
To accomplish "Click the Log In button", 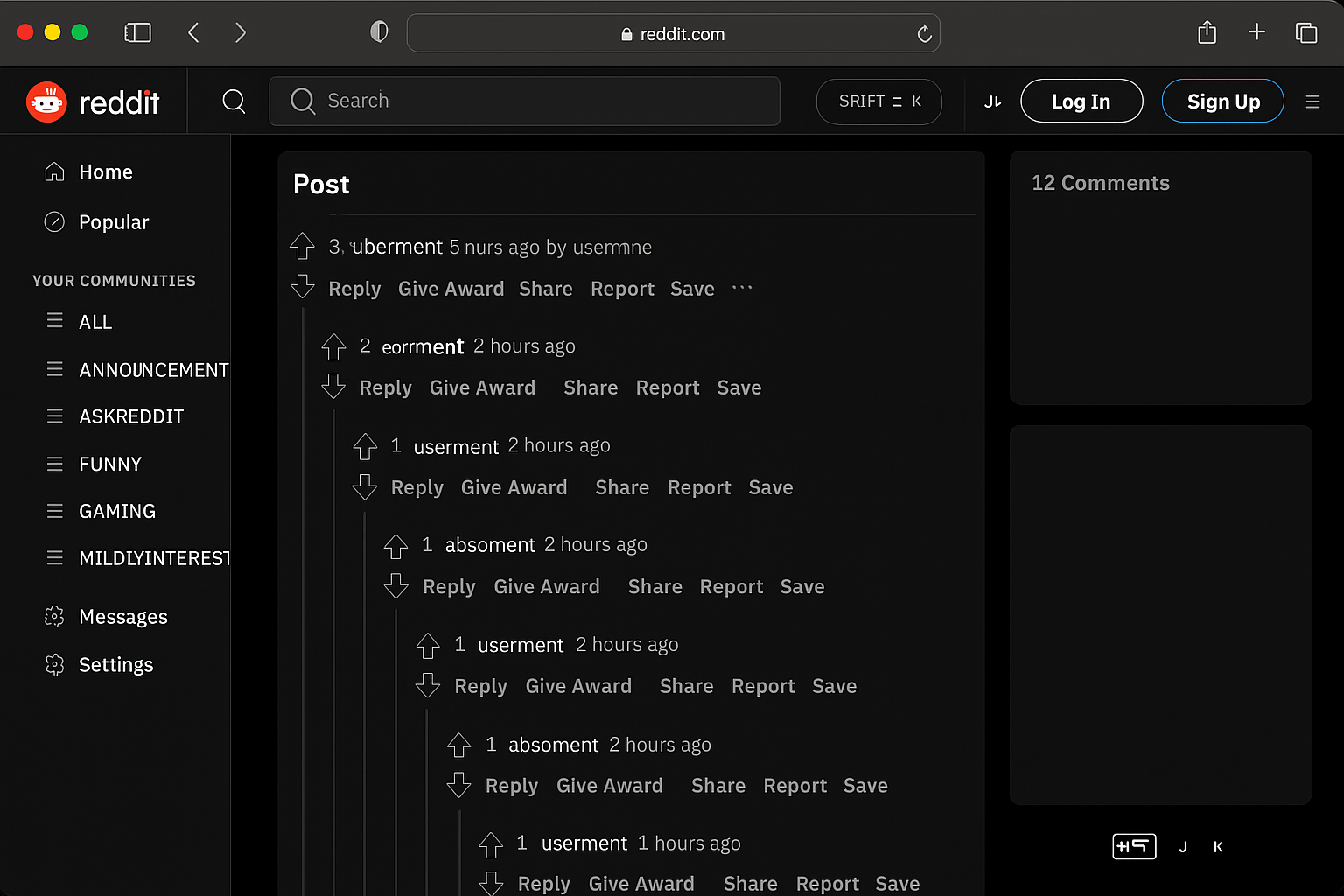I will (x=1081, y=101).
